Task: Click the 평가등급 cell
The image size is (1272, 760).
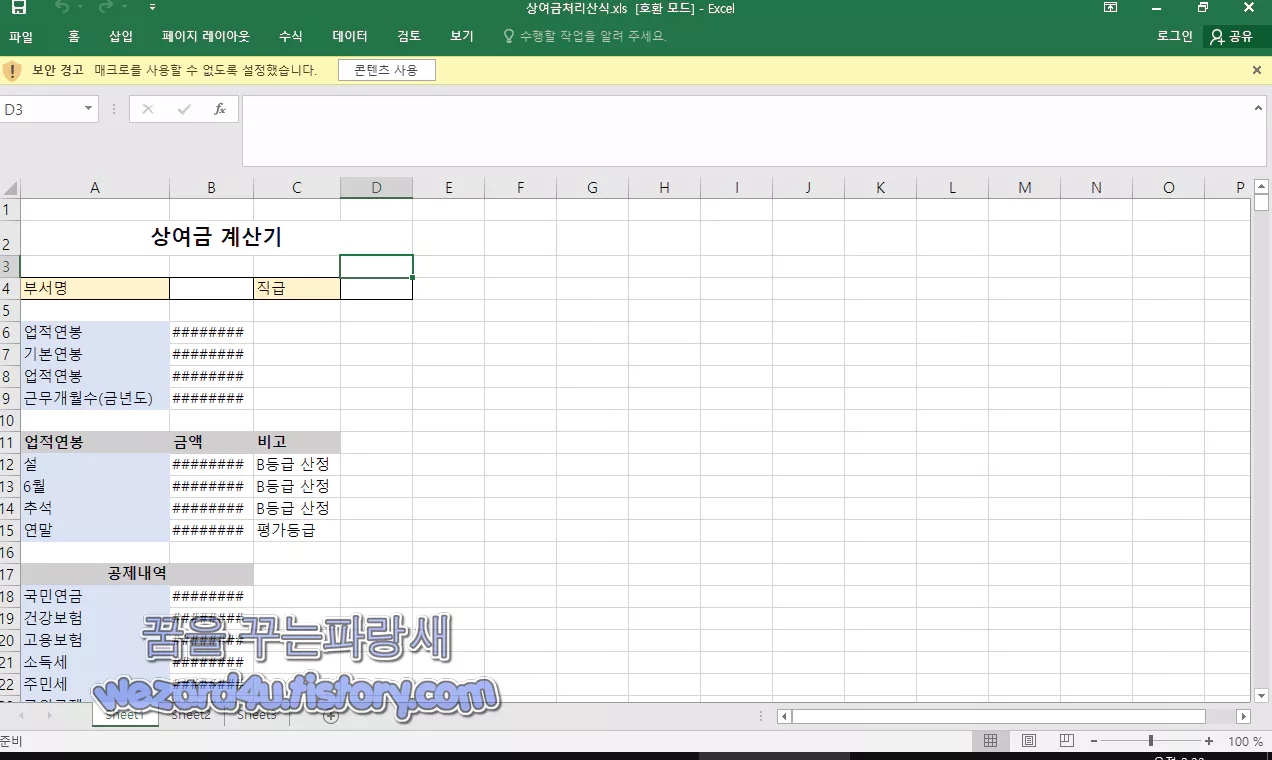Action: coord(296,530)
